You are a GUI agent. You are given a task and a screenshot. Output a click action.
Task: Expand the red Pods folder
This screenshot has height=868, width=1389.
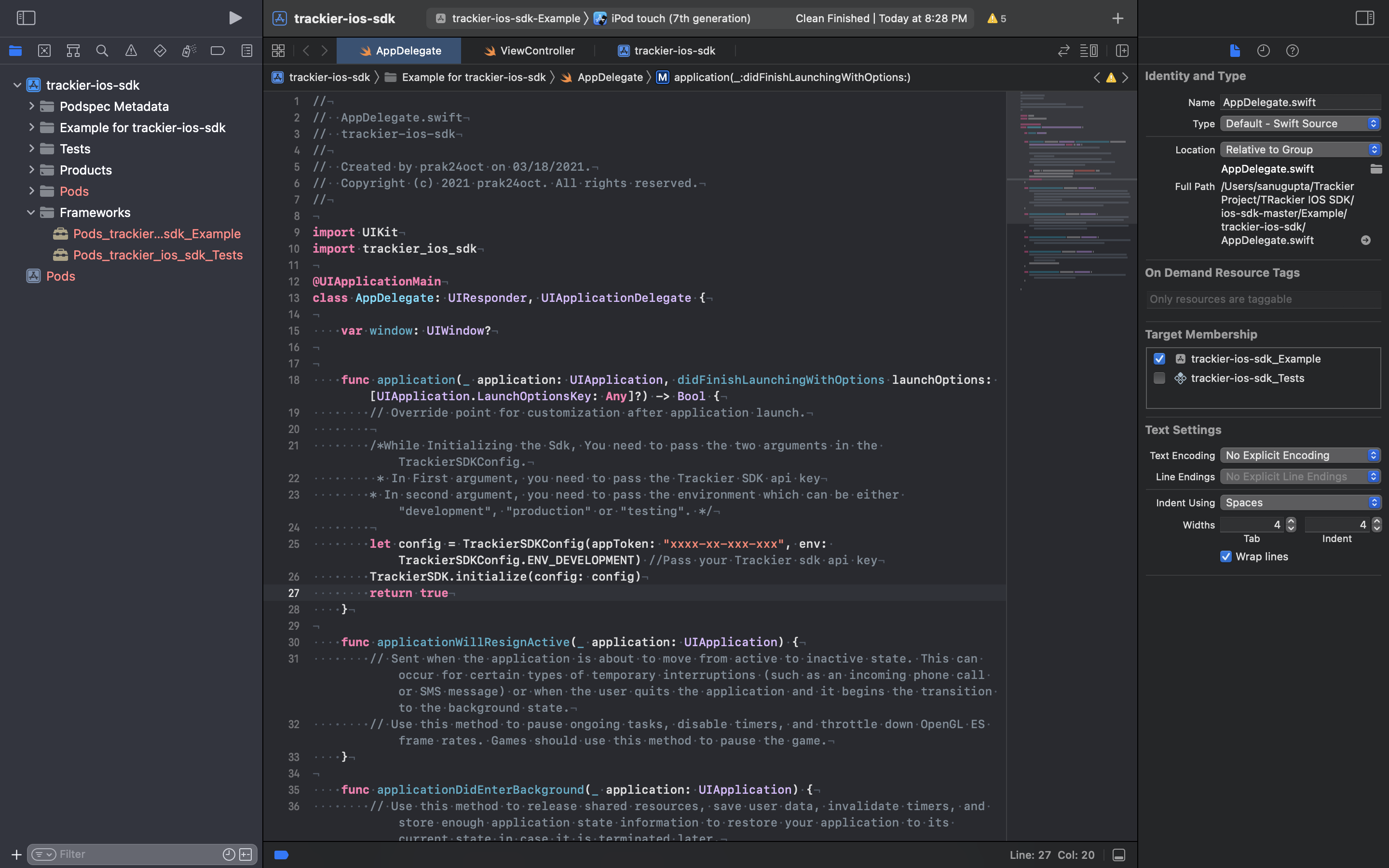pyautogui.click(x=31, y=190)
